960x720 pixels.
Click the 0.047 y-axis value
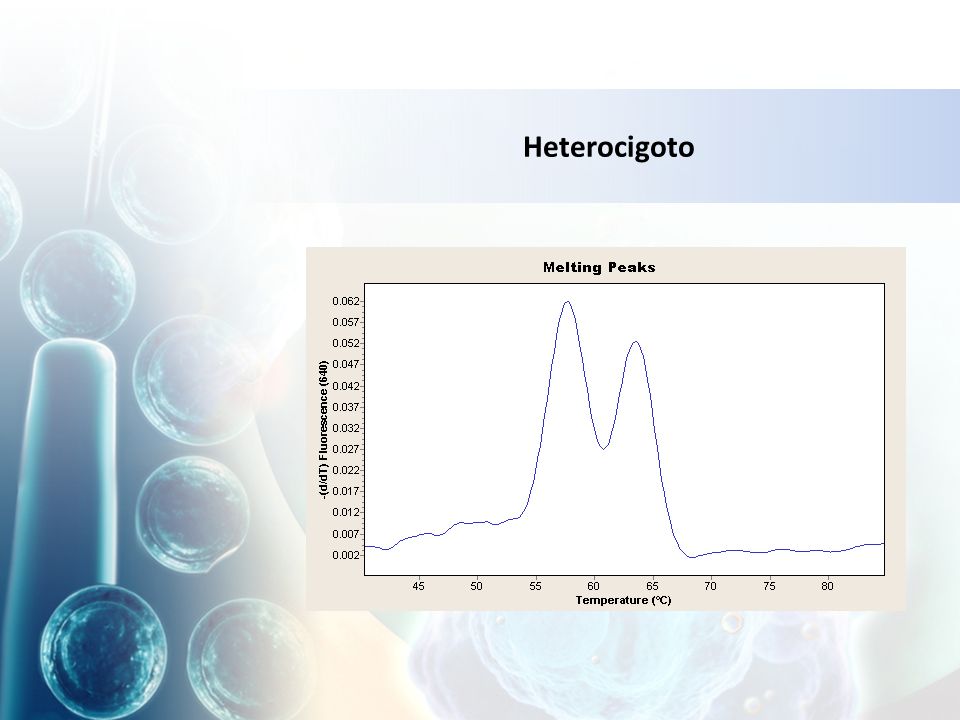(345, 364)
